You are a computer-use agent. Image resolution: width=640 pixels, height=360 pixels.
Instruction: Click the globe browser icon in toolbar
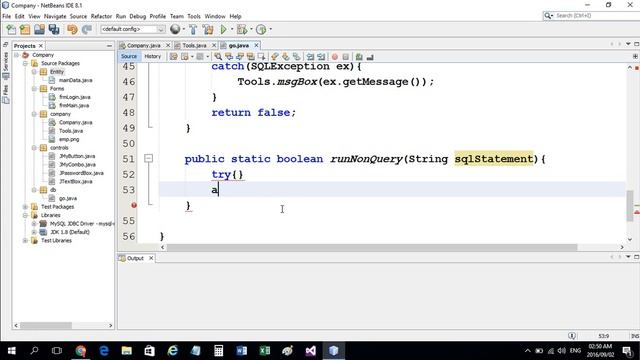175,29
